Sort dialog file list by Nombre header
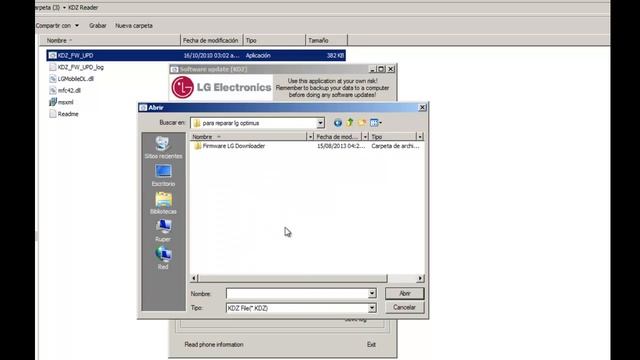 pos(249,137)
